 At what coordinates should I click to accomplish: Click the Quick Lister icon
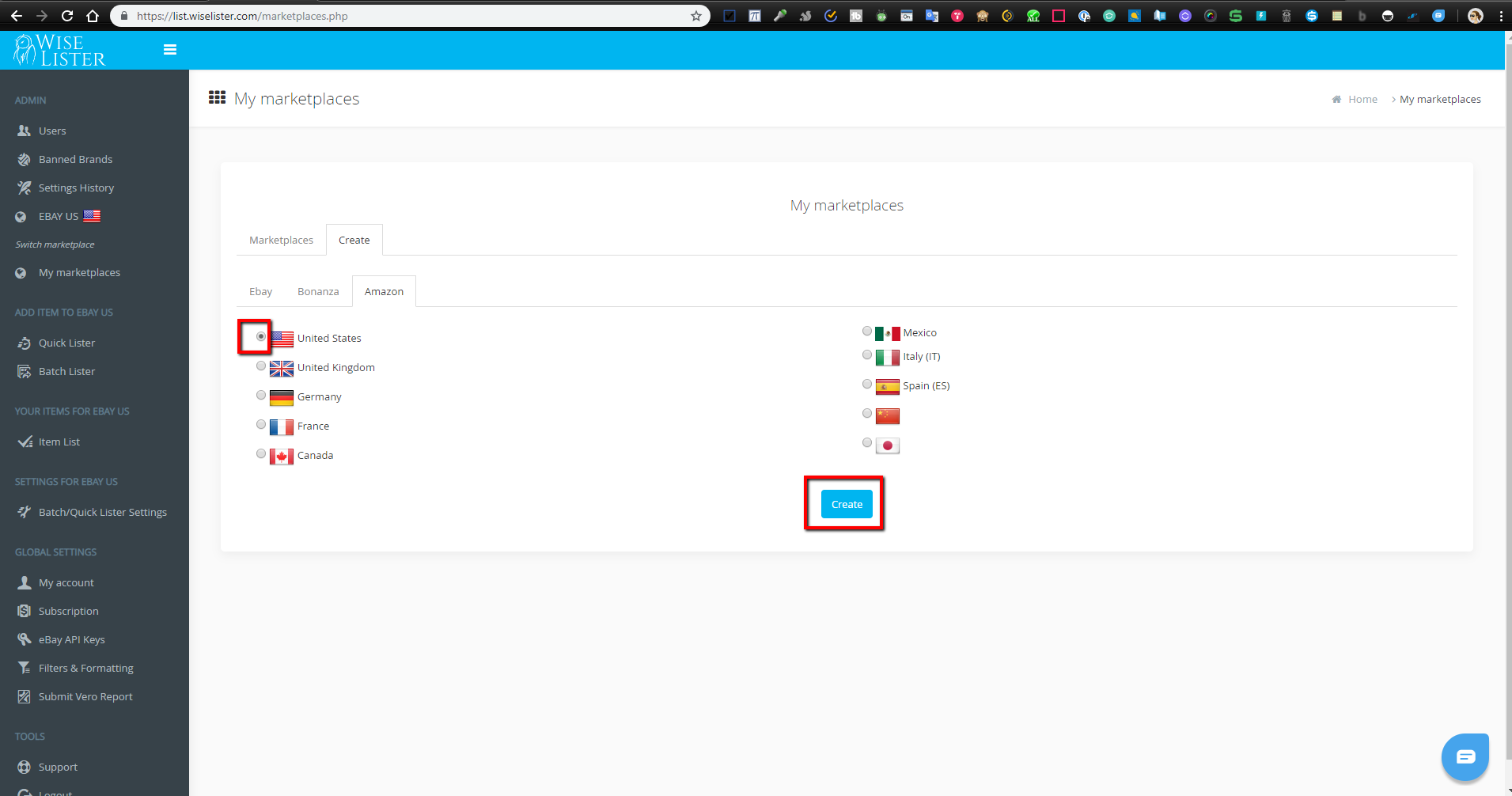point(24,343)
